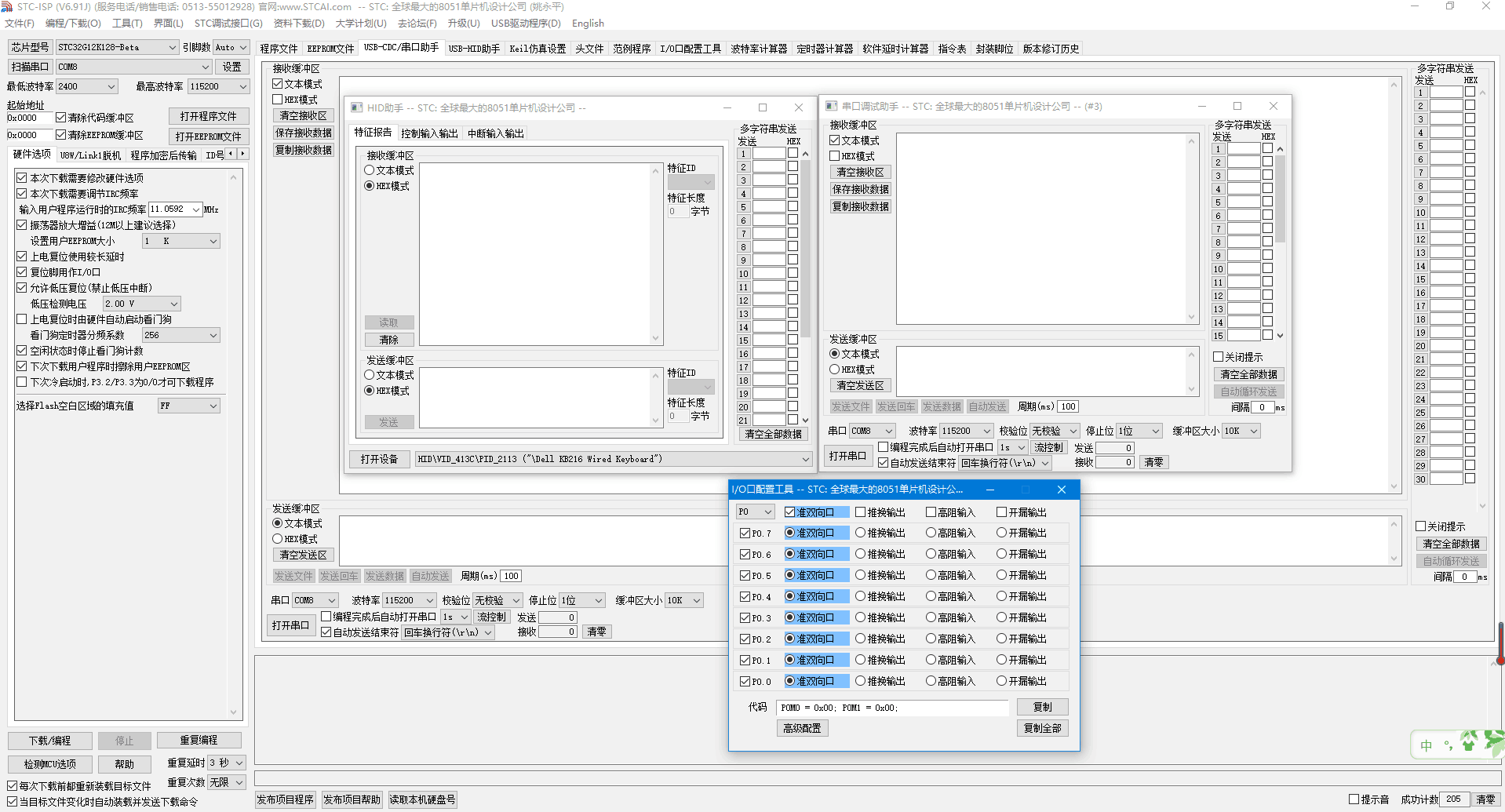This screenshot has height=812, width=1505.
Task: Select 推挽输出 for P0.5
Action: coord(860,575)
